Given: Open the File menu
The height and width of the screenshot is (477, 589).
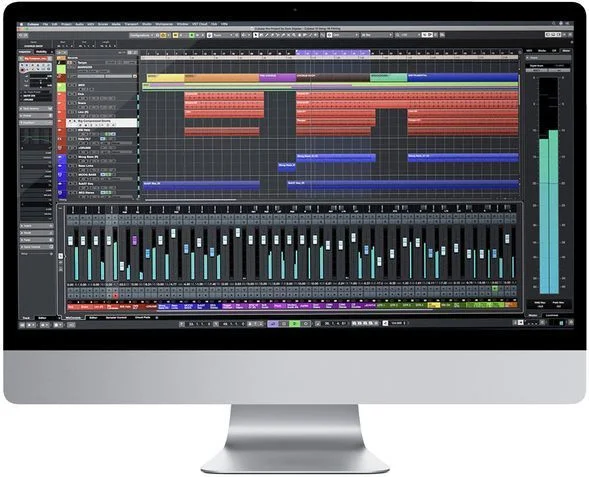Looking at the screenshot, I should (45, 24).
